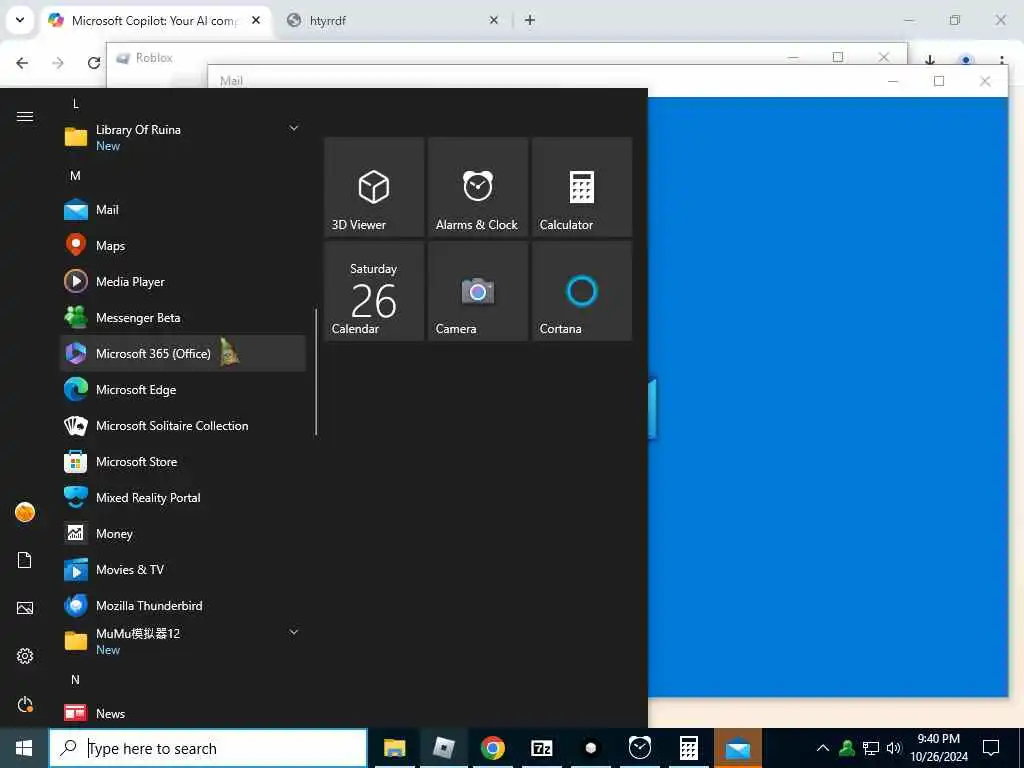The height and width of the screenshot is (768, 1024).
Task: Close the Microsoft Copilot tab
Action: coord(256,20)
